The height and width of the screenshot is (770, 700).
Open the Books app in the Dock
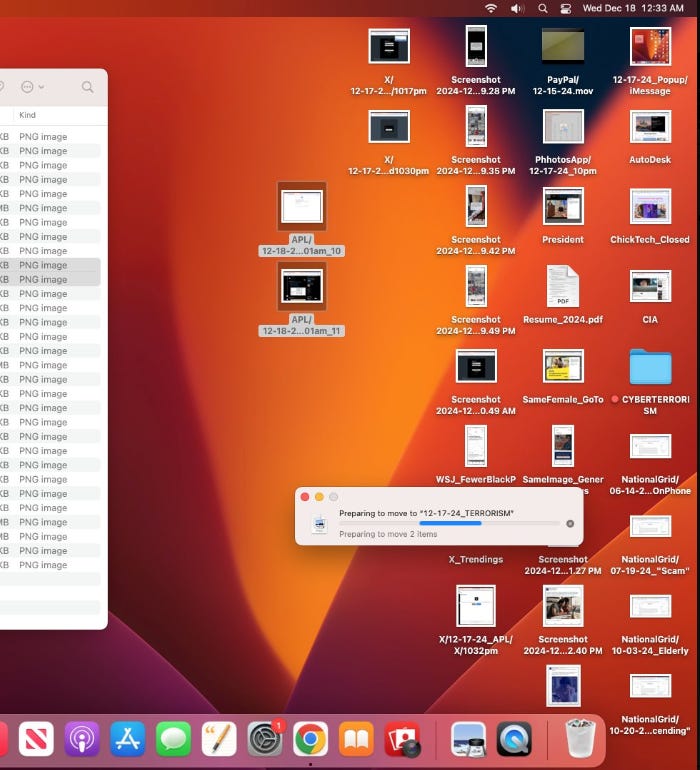pyautogui.click(x=356, y=739)
